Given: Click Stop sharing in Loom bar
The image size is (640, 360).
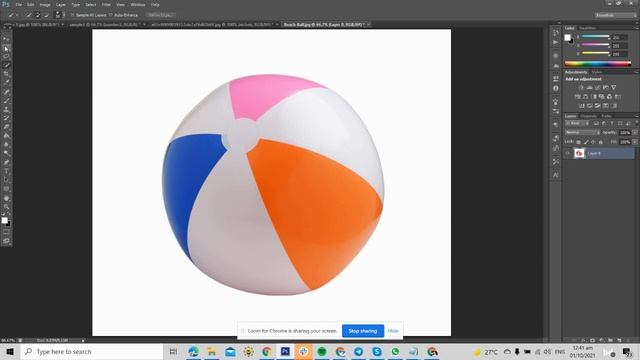Looking at the screenshot, I should [x=363, y=331].
